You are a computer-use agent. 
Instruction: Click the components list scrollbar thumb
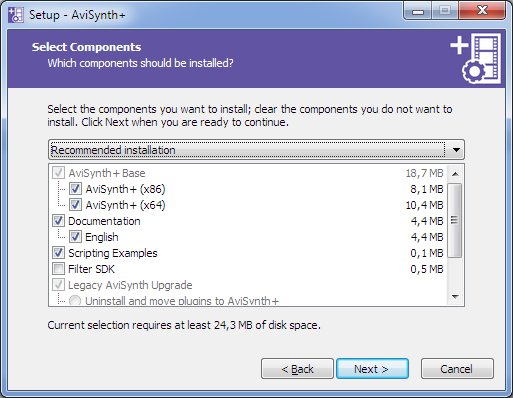pos(455,220)
